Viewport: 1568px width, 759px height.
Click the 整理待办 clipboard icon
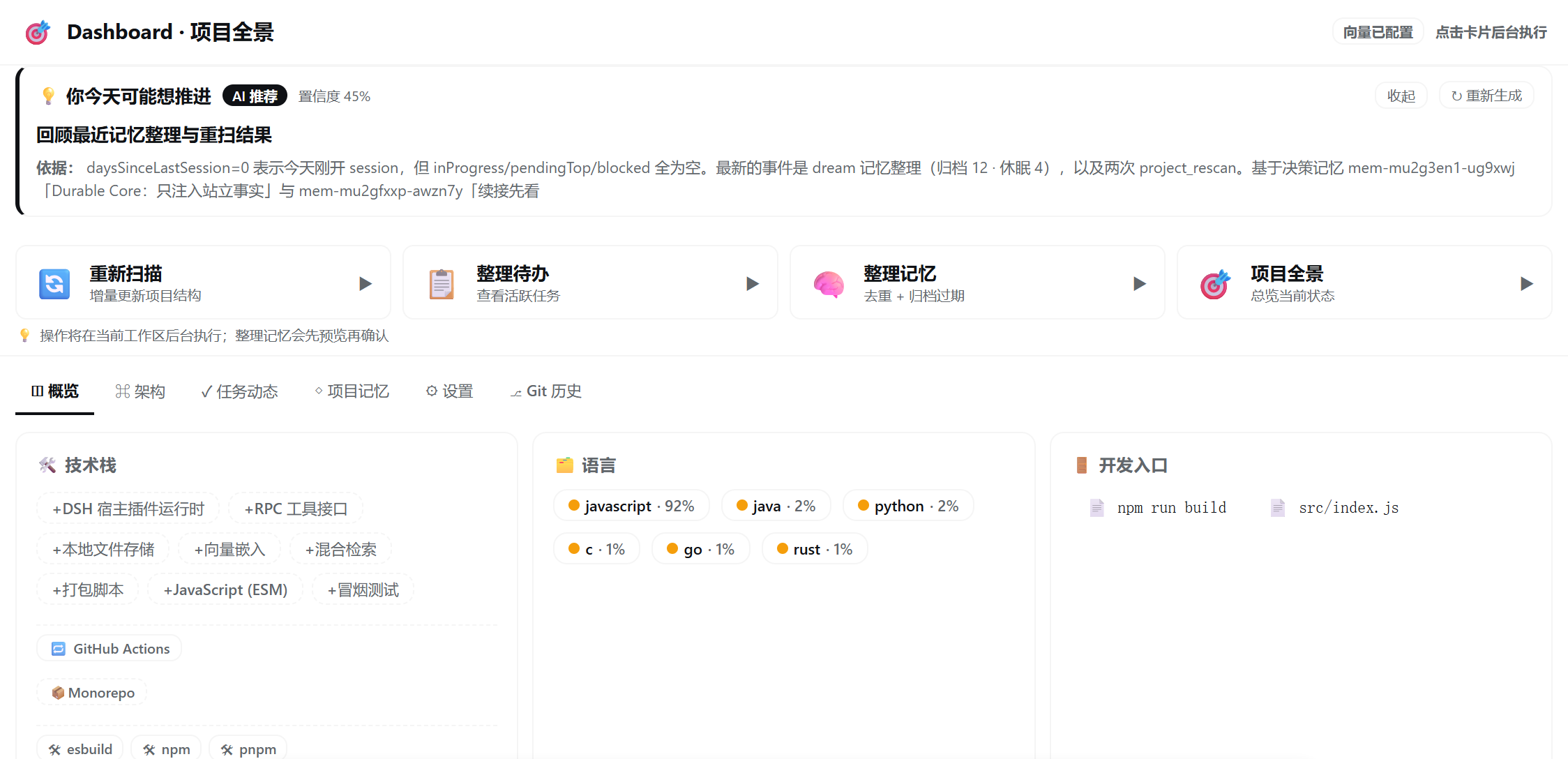pos(442,284)
